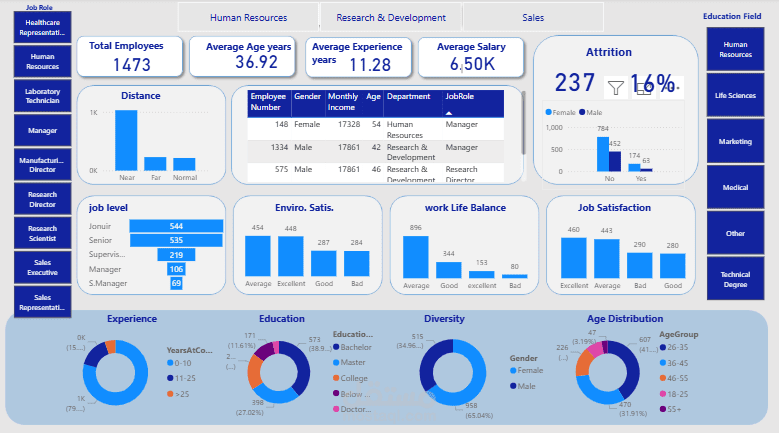Click the 36-45 legend swatch in Age Distribution
Viewport: 779px width, 433px height.
point(663,363)
